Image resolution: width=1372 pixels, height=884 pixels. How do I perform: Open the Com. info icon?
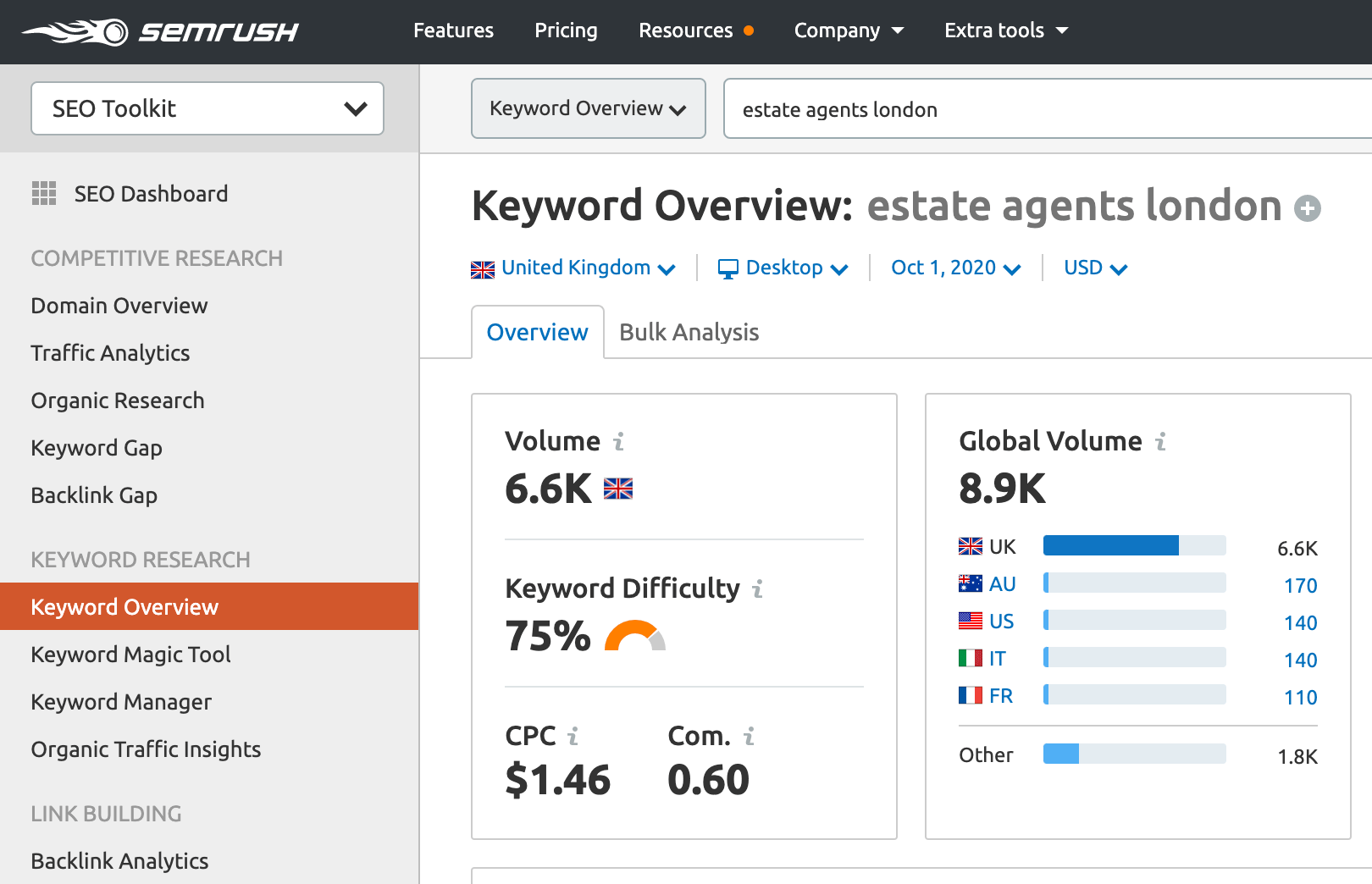pos(750,736)
